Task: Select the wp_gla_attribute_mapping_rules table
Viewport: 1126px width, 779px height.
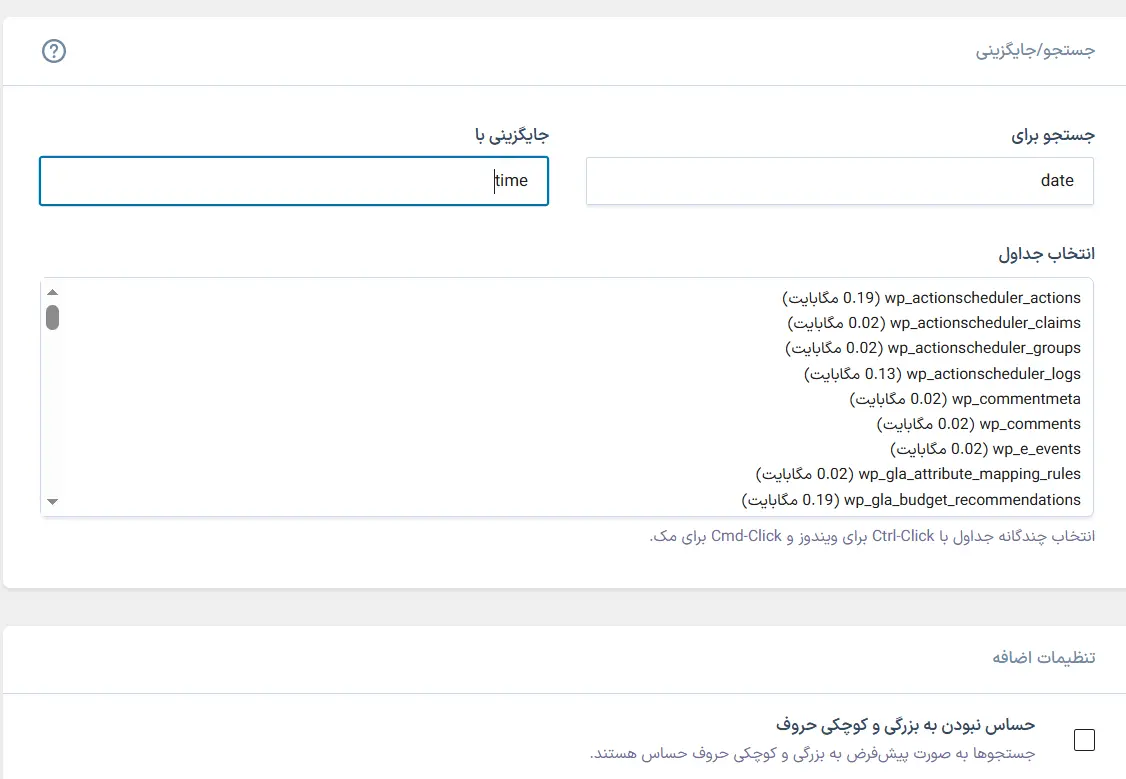Action: coord(918,474)
